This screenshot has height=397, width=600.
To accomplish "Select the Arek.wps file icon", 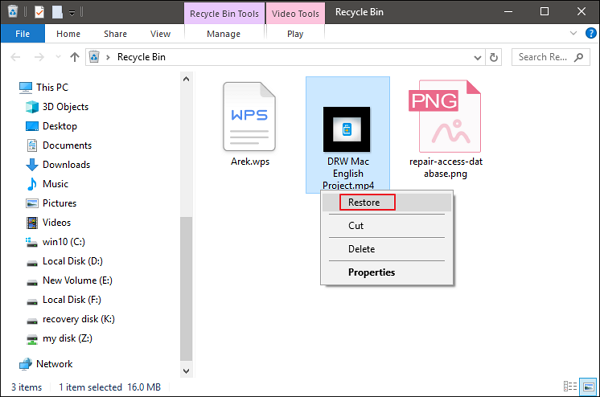I will tap(249, 117).
